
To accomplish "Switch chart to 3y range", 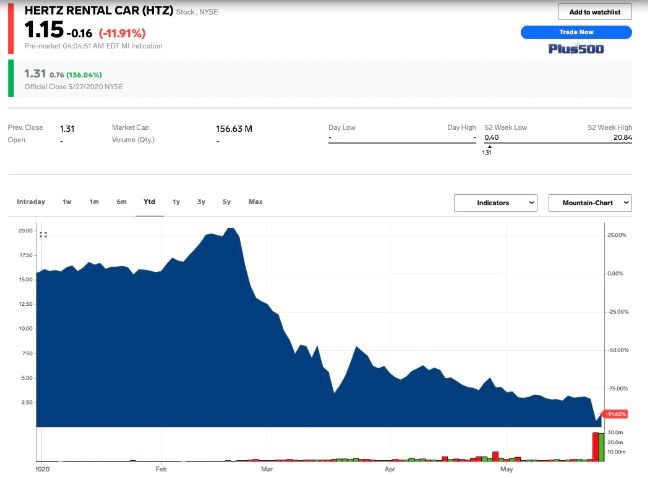I will 201,202.
